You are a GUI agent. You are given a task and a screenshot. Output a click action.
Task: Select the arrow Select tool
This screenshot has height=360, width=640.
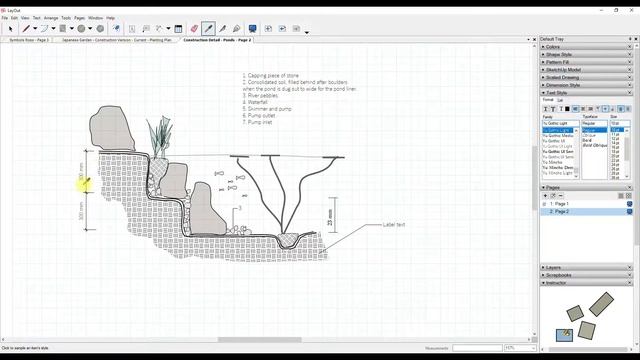(x=11, y=29)
